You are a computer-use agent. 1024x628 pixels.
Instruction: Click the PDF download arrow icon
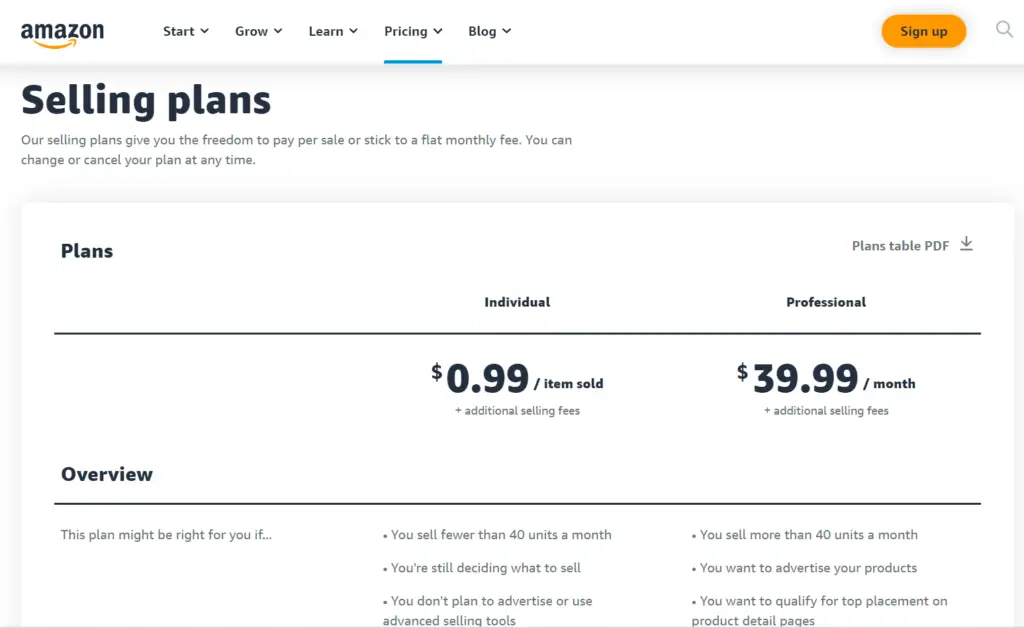(x=967, y=244)
